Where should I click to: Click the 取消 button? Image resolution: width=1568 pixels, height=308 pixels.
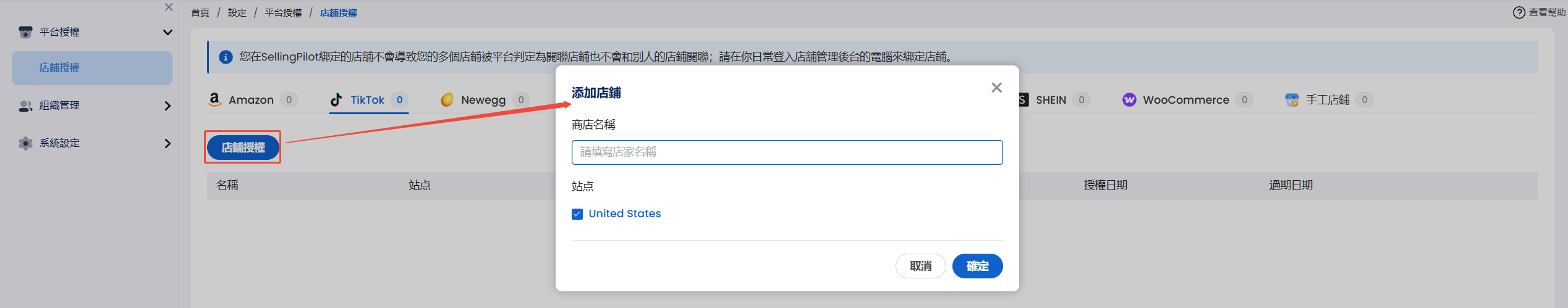tap(920, 266)
